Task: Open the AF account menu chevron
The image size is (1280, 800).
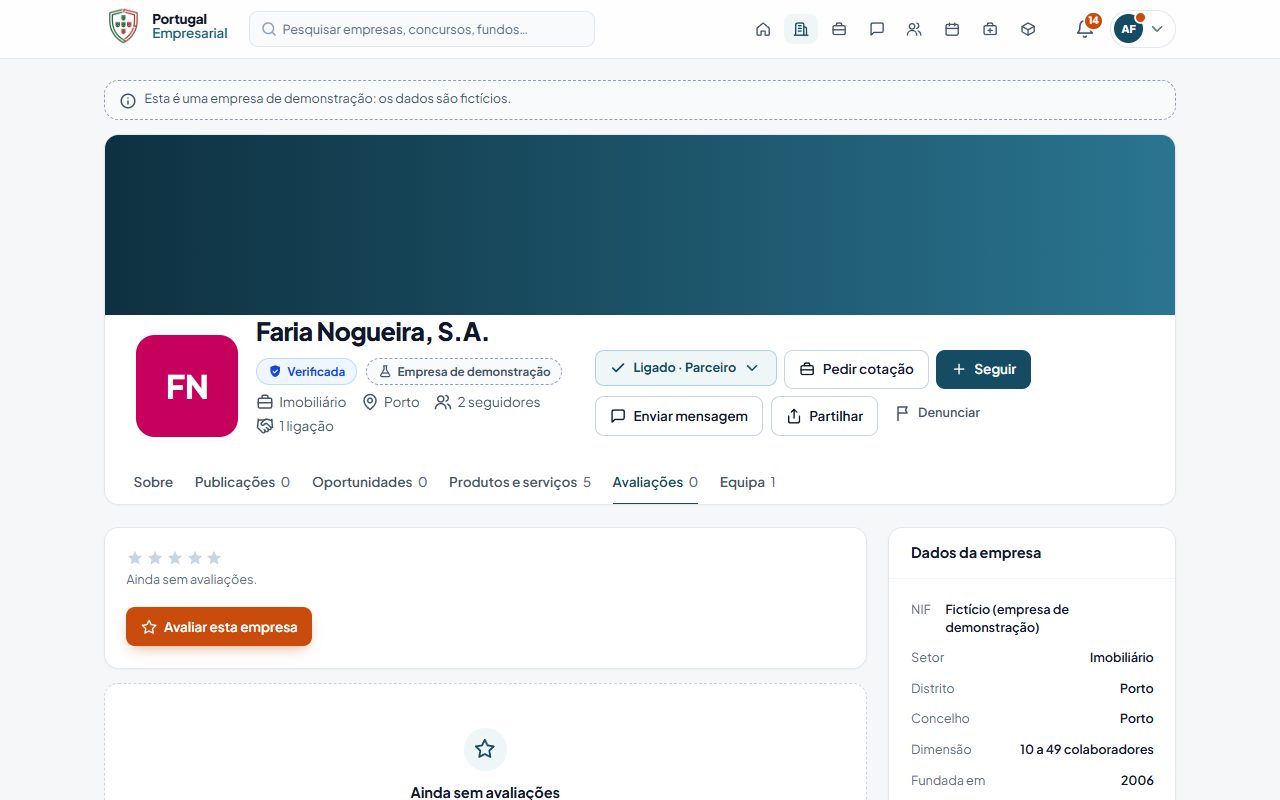Action: [x=1157, y=29]
